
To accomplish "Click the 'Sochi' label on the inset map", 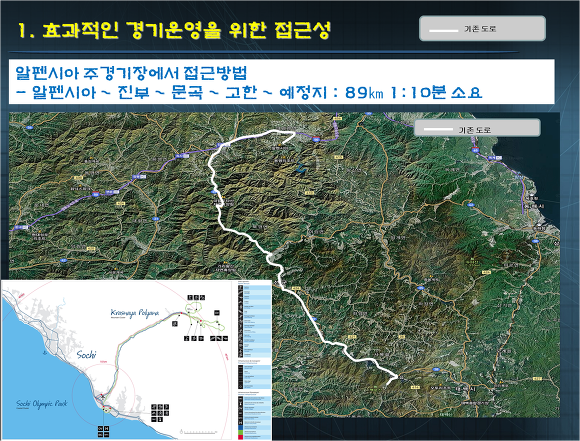I will pyautogui.click(x=87, y=354).
